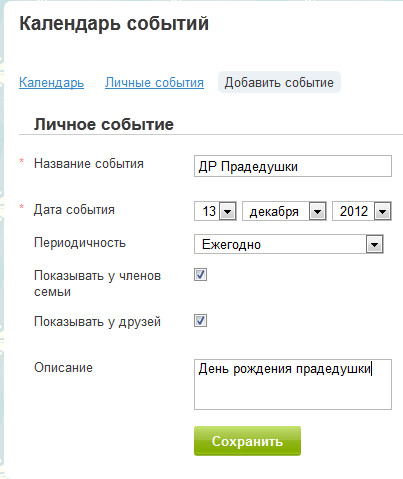Click the Название события input field
403x479 pixels.
click(x=293, y=166)
